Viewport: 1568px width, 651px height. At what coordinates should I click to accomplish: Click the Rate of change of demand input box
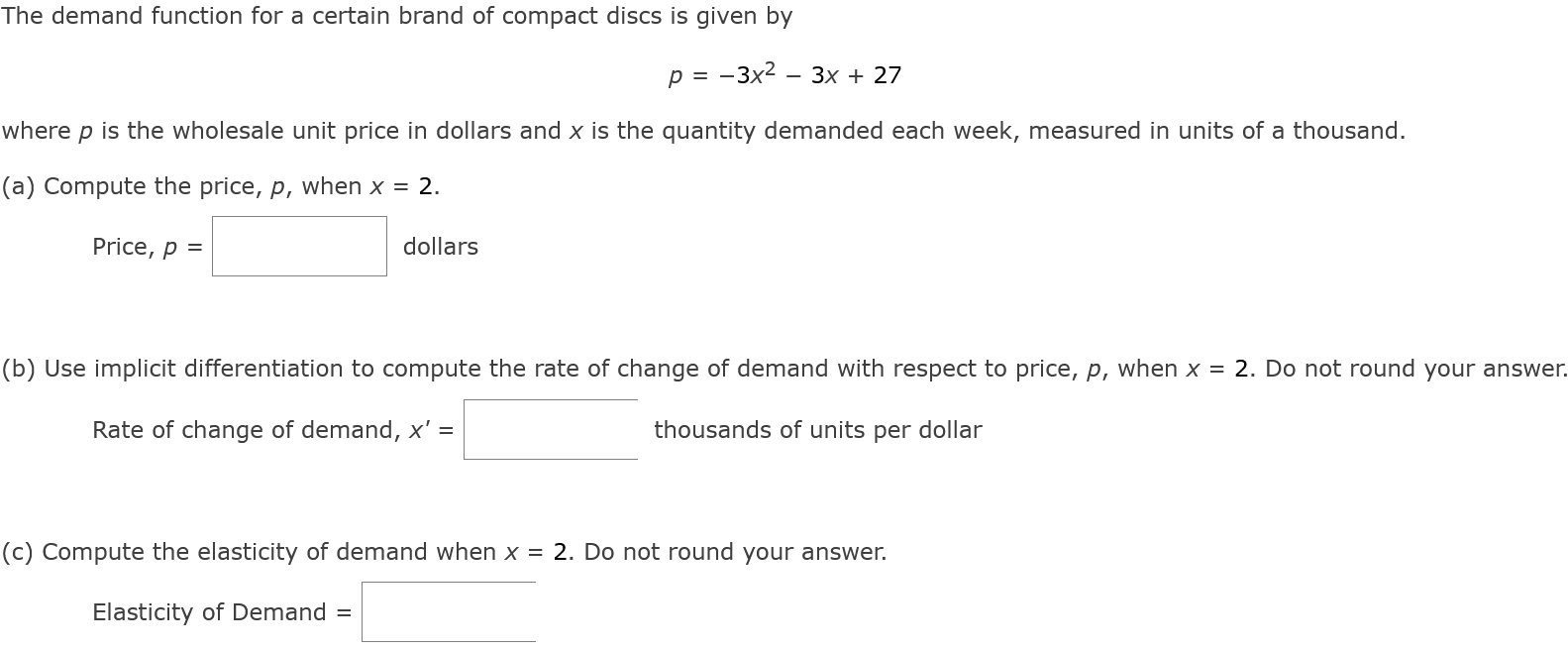tap(550, 428)
